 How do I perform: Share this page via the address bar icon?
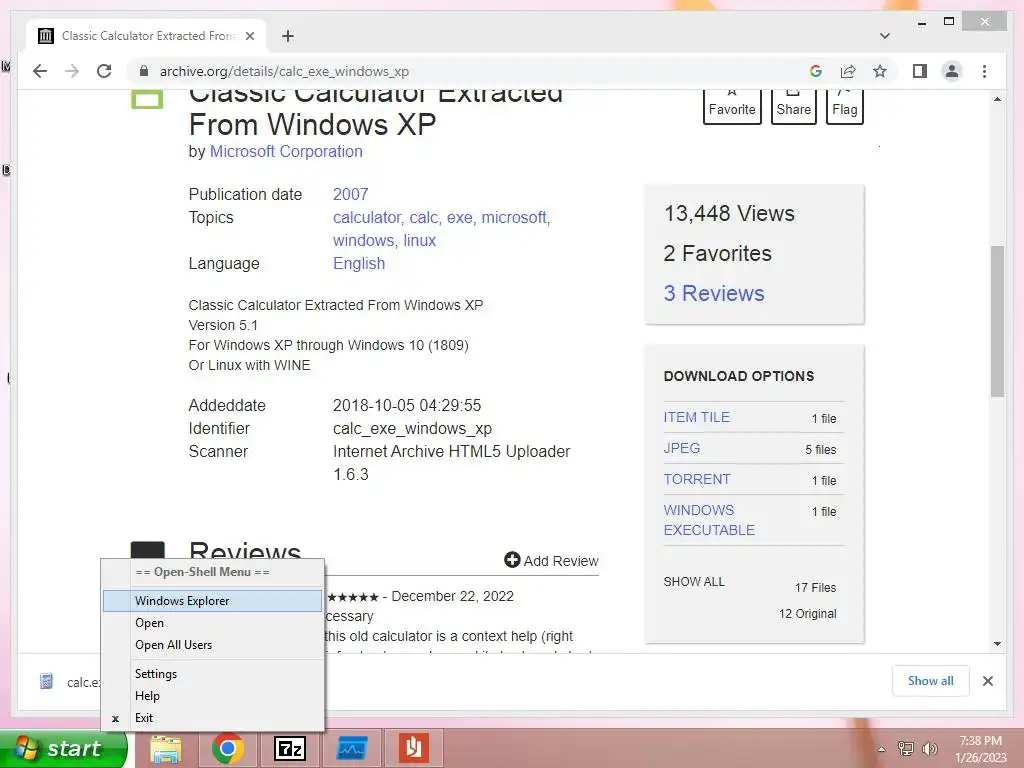(x=848, y=71)
